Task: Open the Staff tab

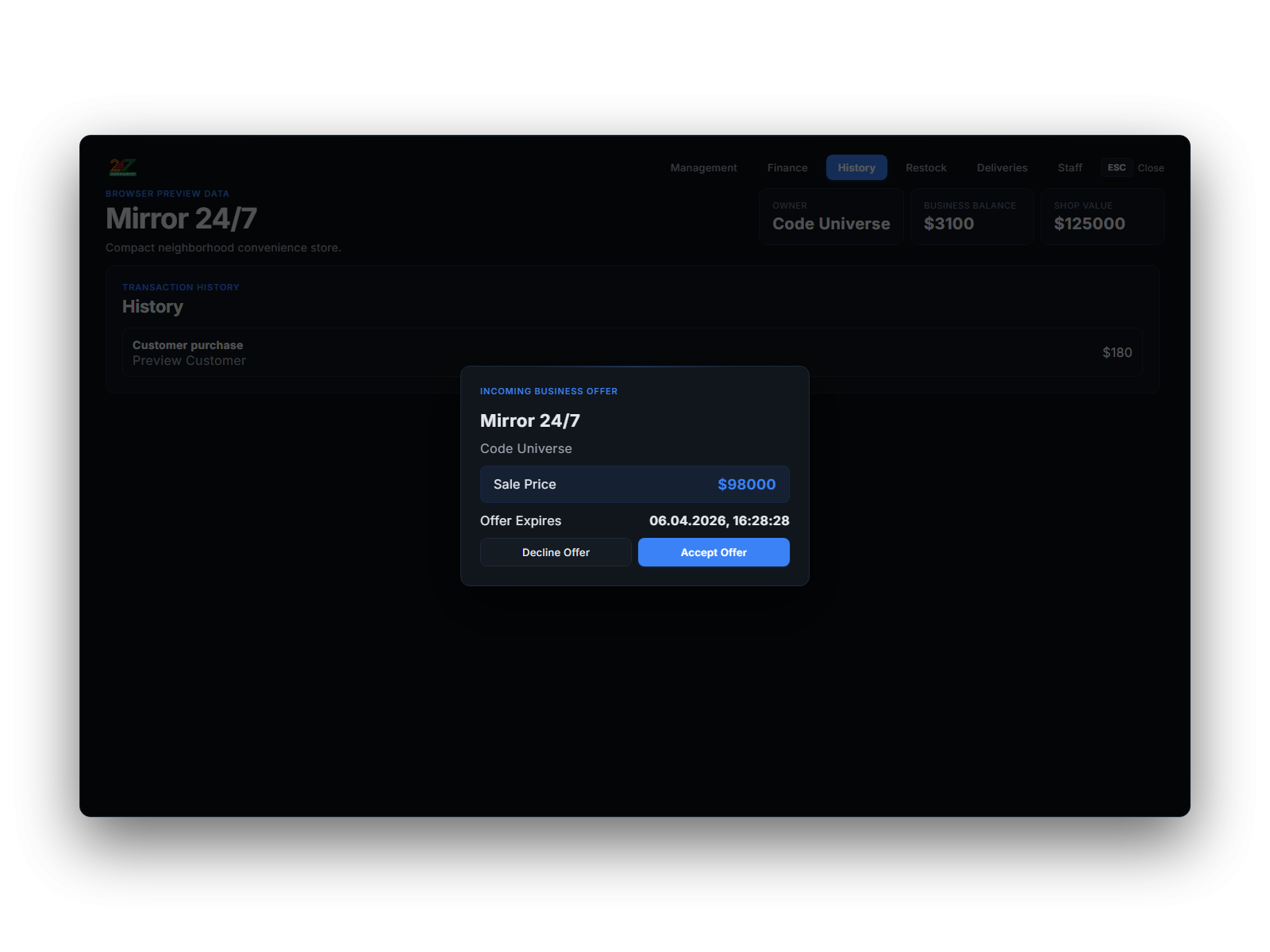Action: tap(1070, 167)
